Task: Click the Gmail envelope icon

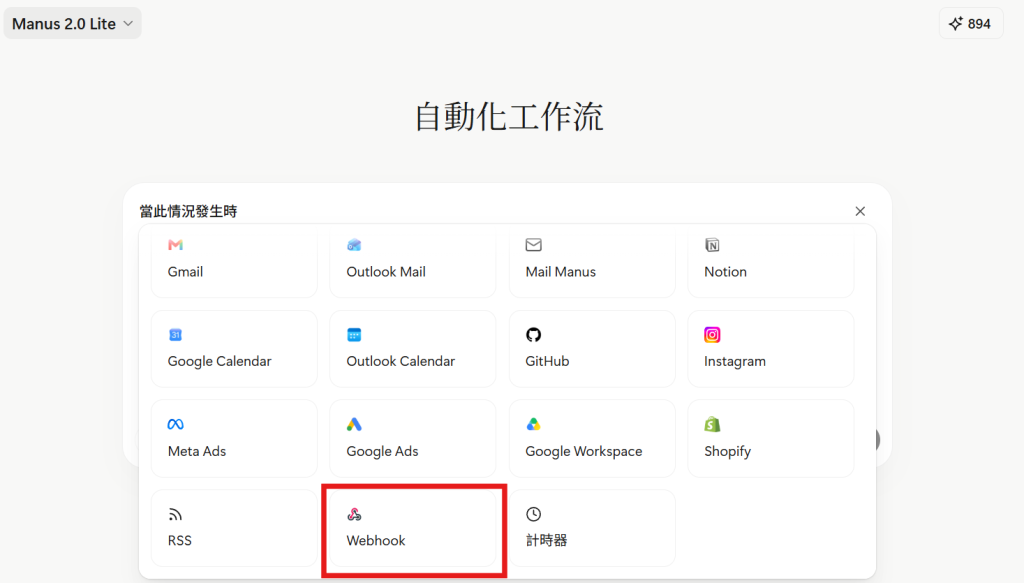Action: point(175,245)
